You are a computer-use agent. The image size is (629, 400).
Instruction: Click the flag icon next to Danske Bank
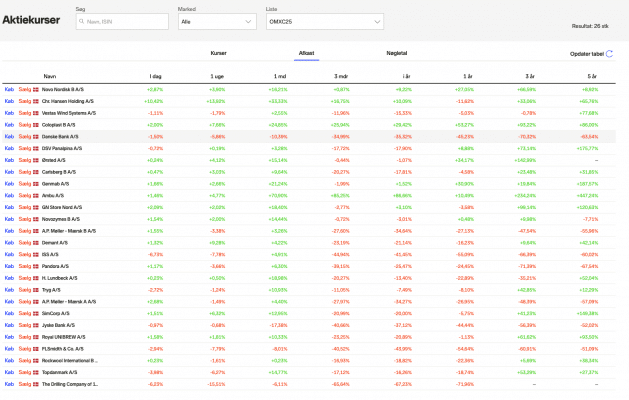(x=35, y=136)
